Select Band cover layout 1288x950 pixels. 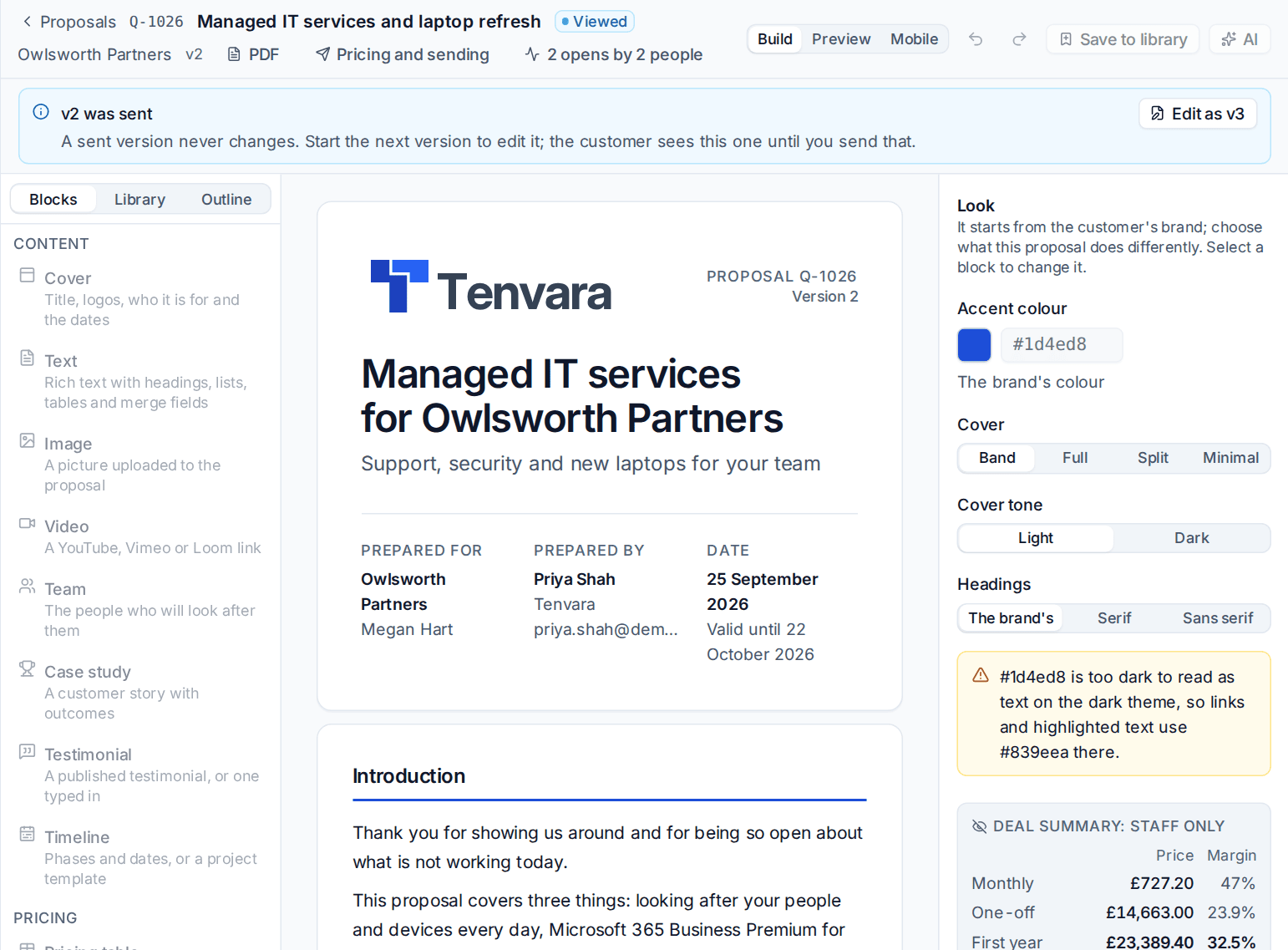[997, 458]
